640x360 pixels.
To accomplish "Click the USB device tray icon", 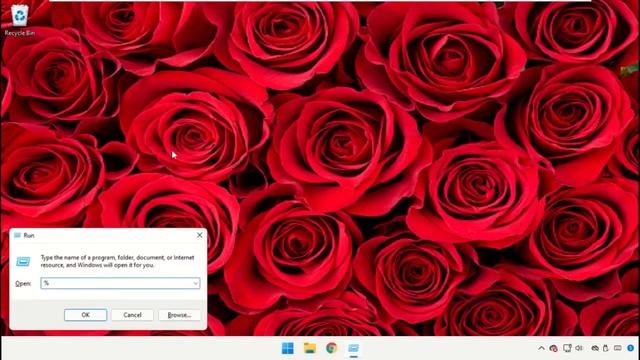I will point(606,348).
